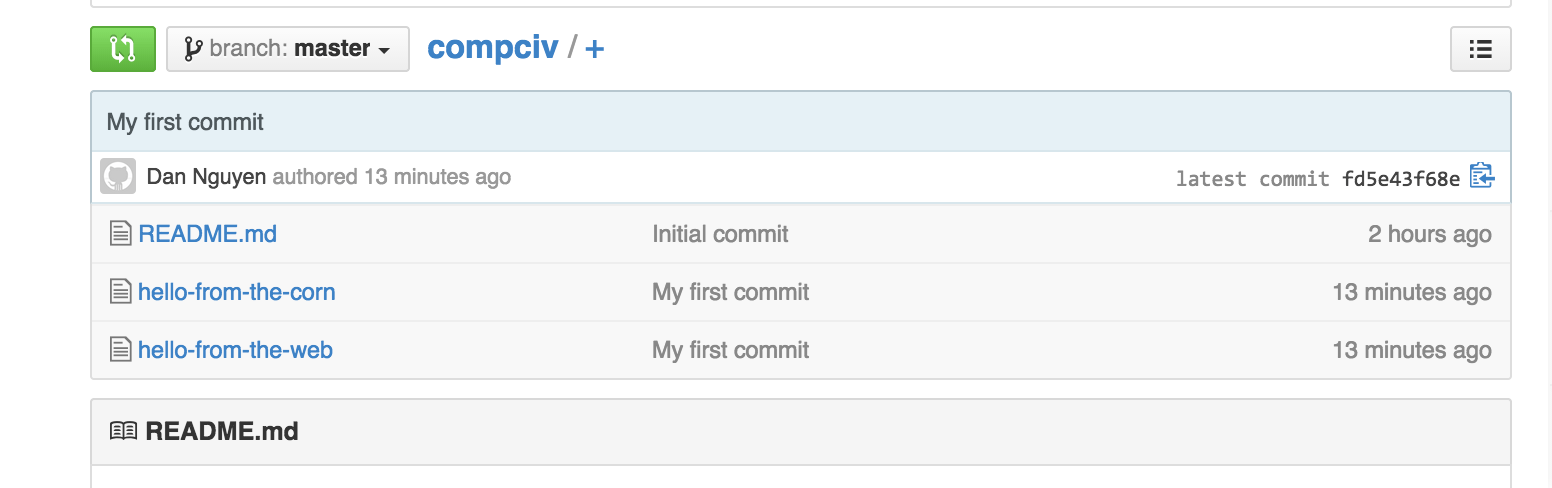Open the hello-from-the-web file

tap(235, 350)
